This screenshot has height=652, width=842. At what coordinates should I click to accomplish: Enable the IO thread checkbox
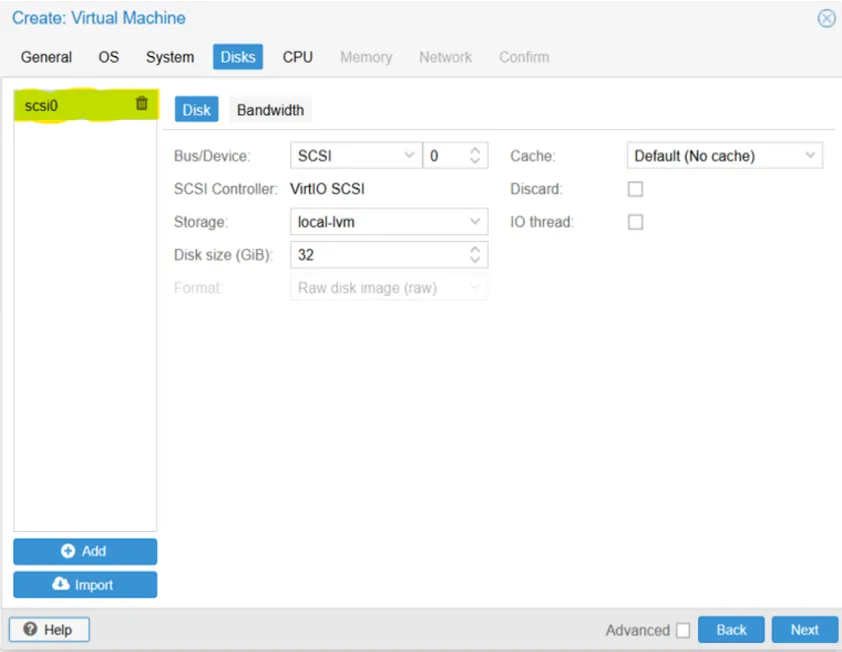tap(635, 222)
